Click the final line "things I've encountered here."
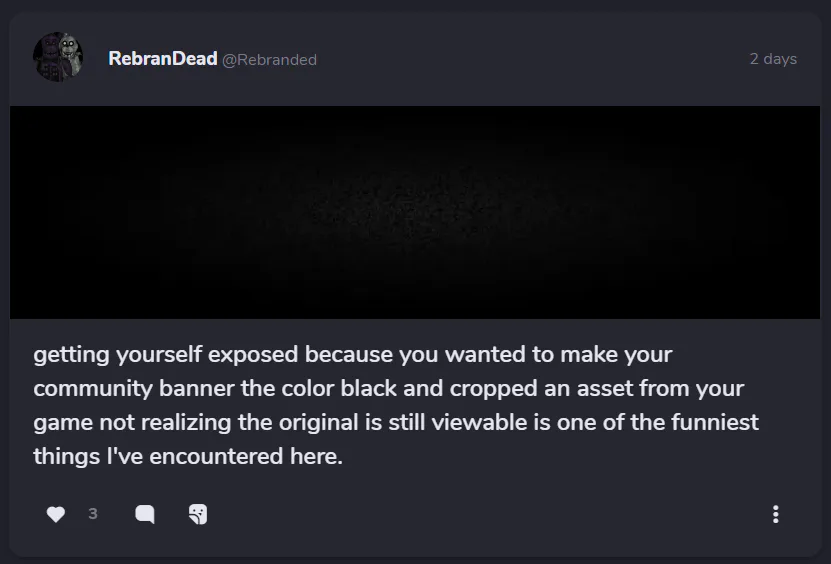The width and height of the screenshot is (831, 564). point(188,456)
